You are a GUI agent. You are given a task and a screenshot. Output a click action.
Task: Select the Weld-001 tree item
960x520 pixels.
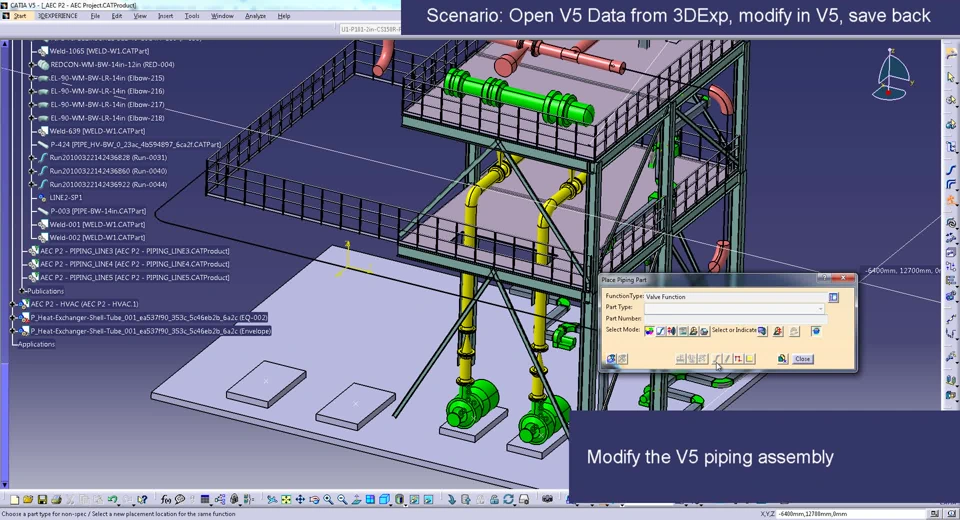(97, 224)
